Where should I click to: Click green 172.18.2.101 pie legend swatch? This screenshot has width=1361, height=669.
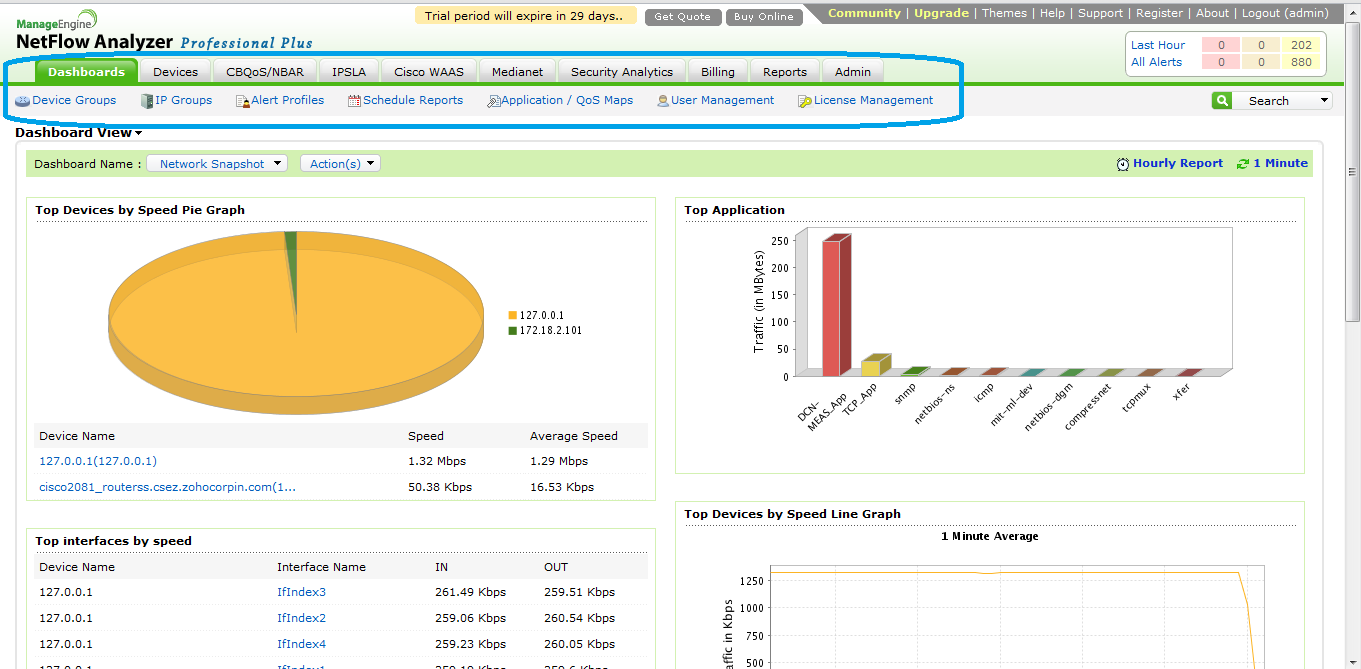pyautogui.click(x=513, y=330)
